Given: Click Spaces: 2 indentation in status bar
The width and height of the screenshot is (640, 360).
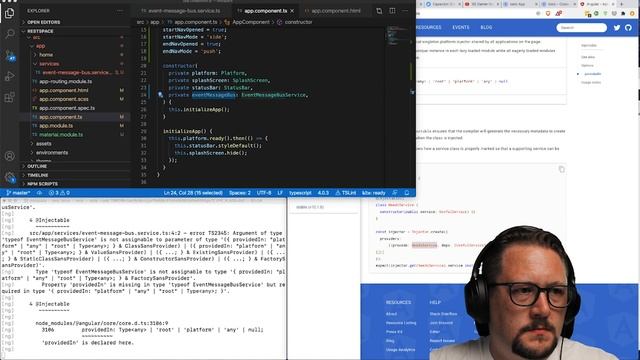Looking at the screenshot, I should pyautogui.click(x=240, y=193).
